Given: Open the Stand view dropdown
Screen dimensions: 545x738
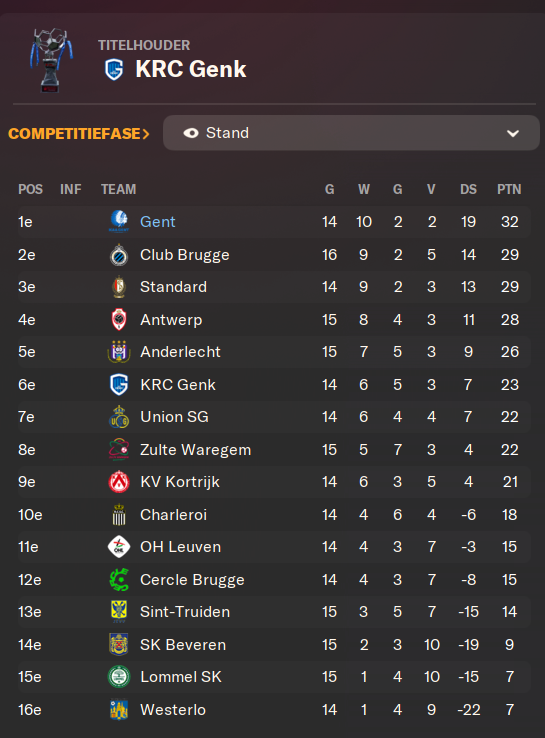Looking at the screenshot, I should click(x=351, y=133).
